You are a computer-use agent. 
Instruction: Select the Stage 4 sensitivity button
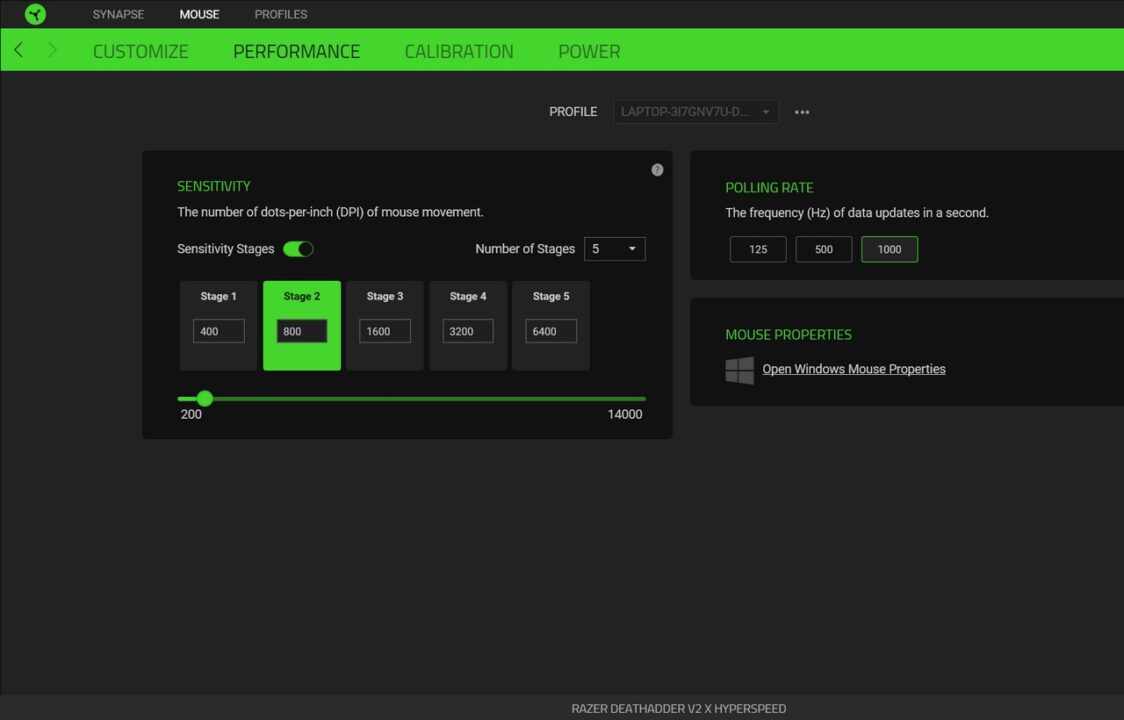467,325
